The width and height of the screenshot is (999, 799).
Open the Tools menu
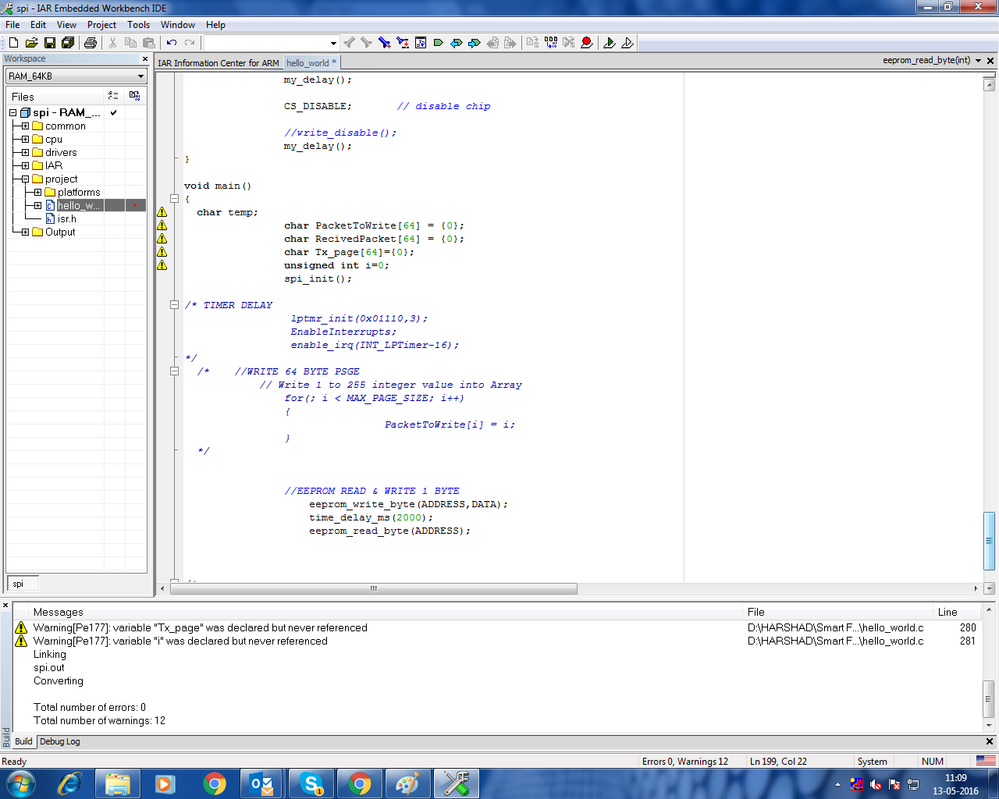click(x=138, y=25)
